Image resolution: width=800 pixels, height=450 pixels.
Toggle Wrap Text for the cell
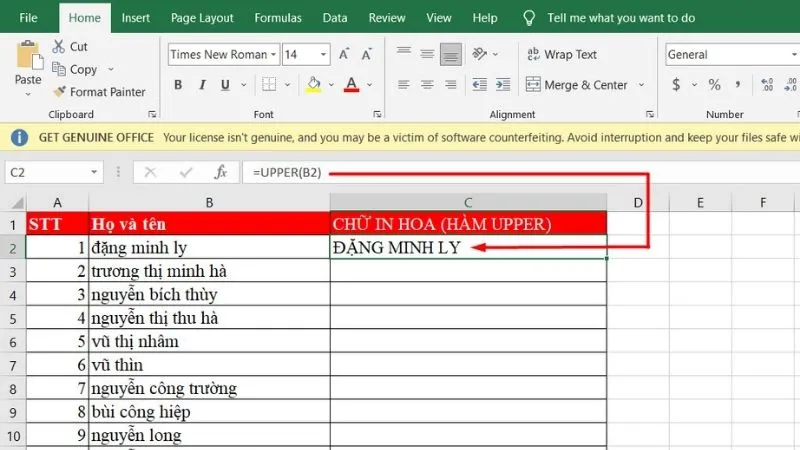[561, 55]
